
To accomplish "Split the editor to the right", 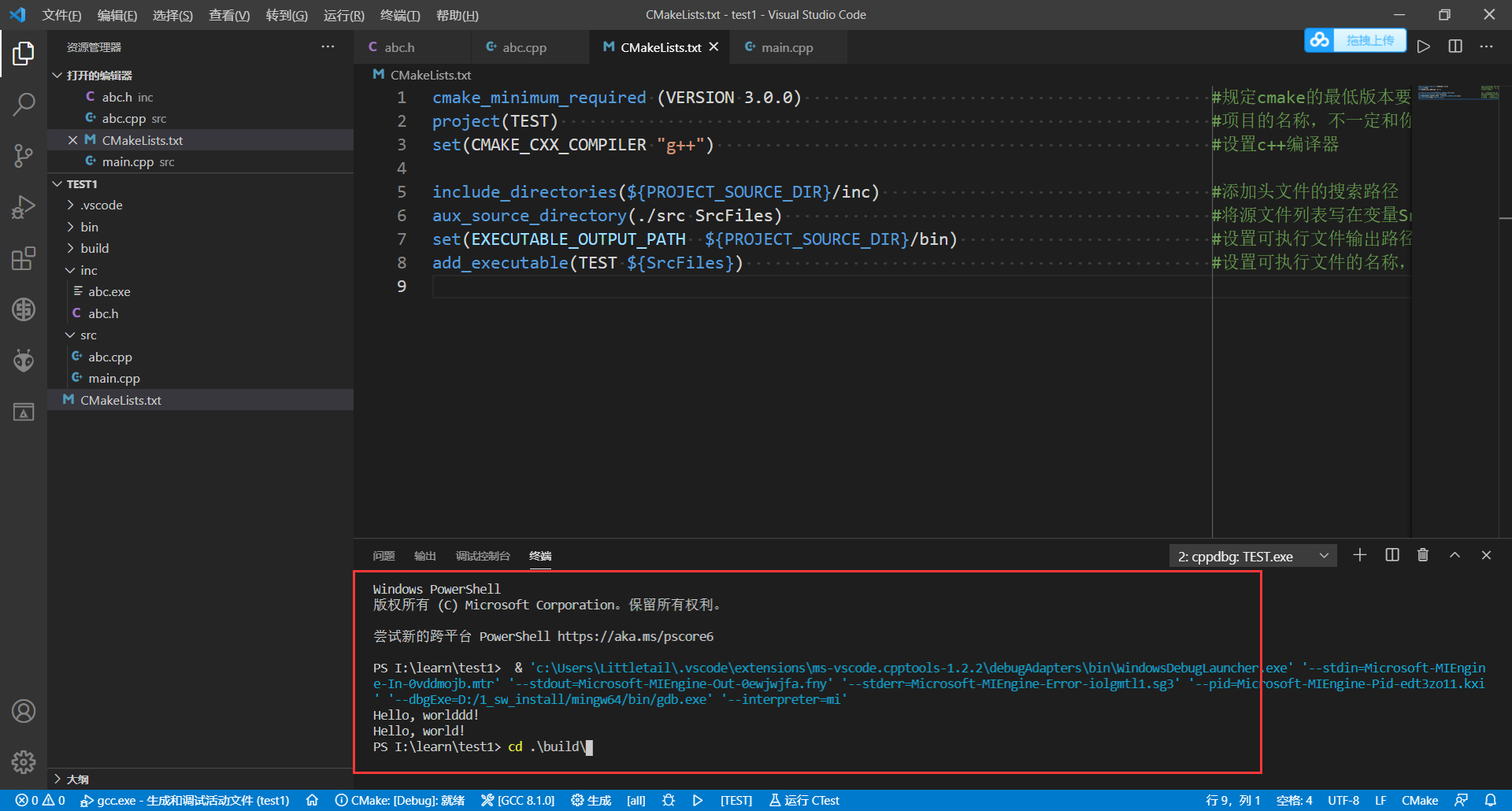I will [1455, 46].
